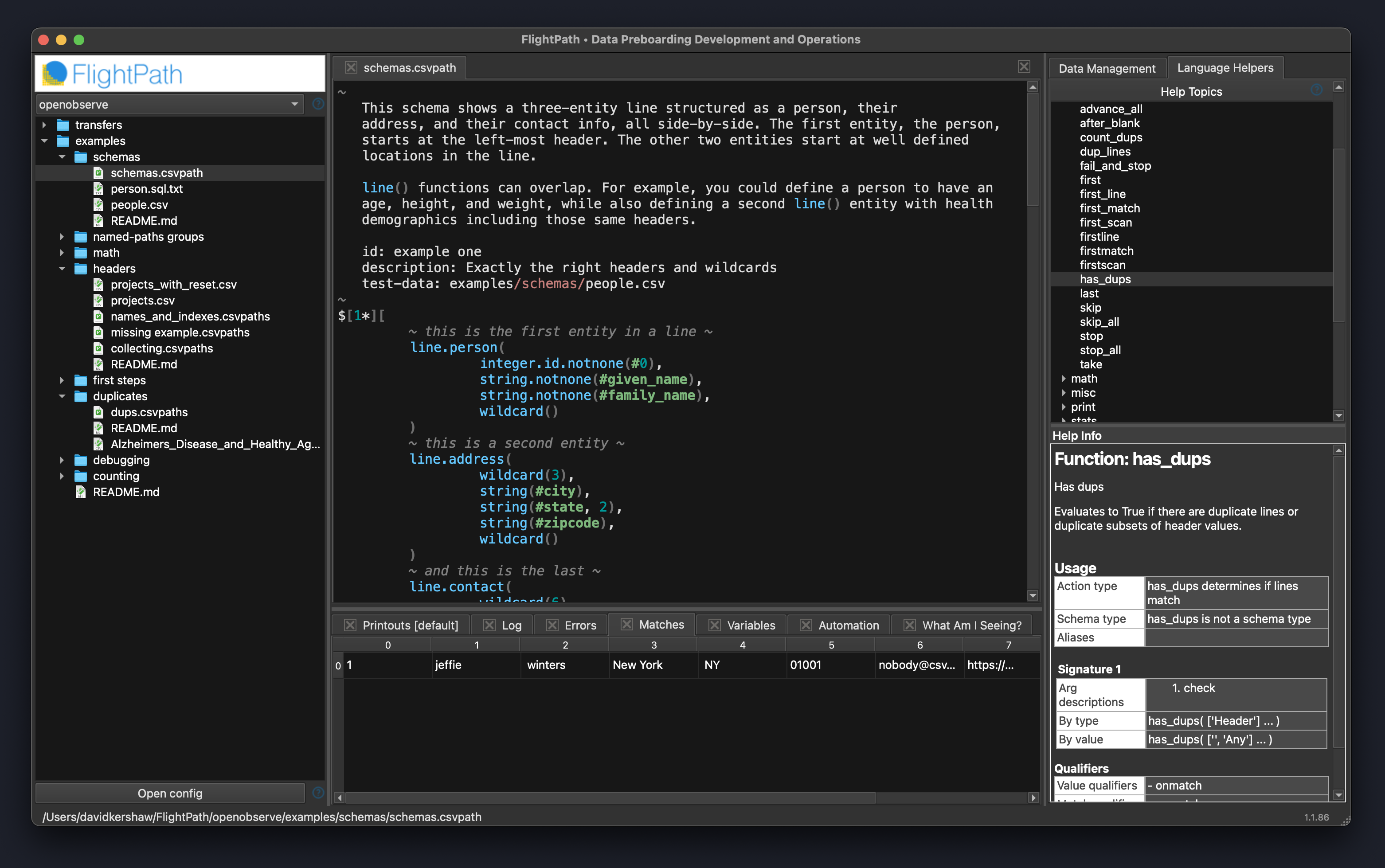This screenshot has width=1385, height=868.
Task: Click the people.csv file icon
Action: tap(99, 205)
